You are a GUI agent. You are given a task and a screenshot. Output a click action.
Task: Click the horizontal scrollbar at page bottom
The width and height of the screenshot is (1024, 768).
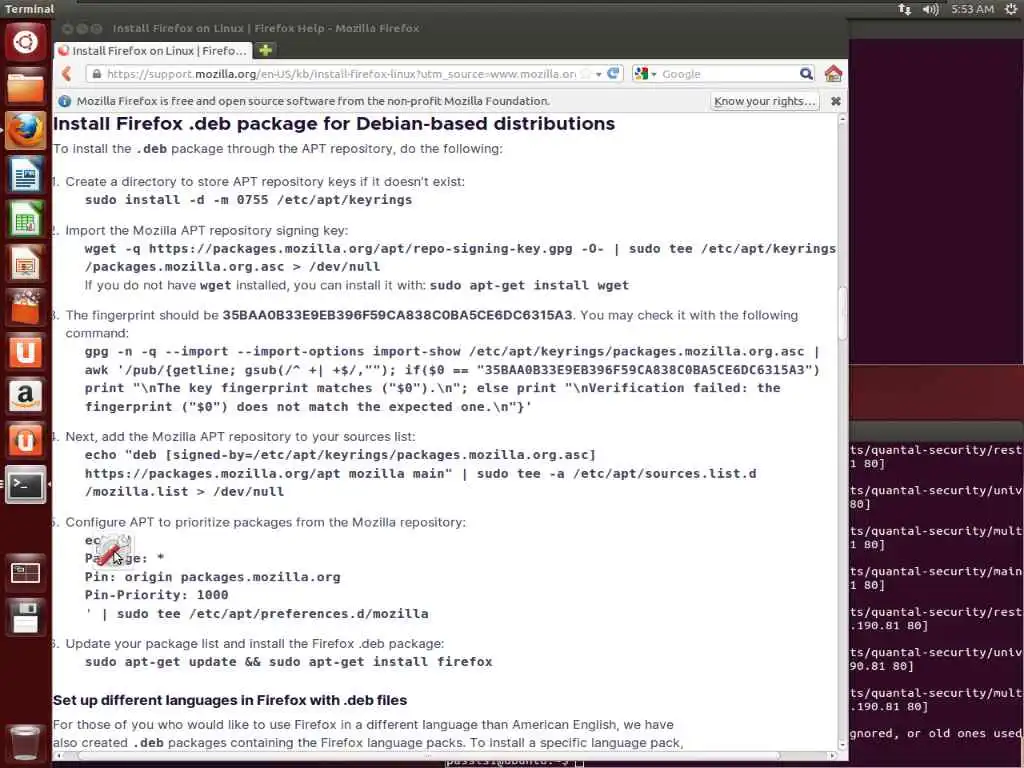pos(428,756)
